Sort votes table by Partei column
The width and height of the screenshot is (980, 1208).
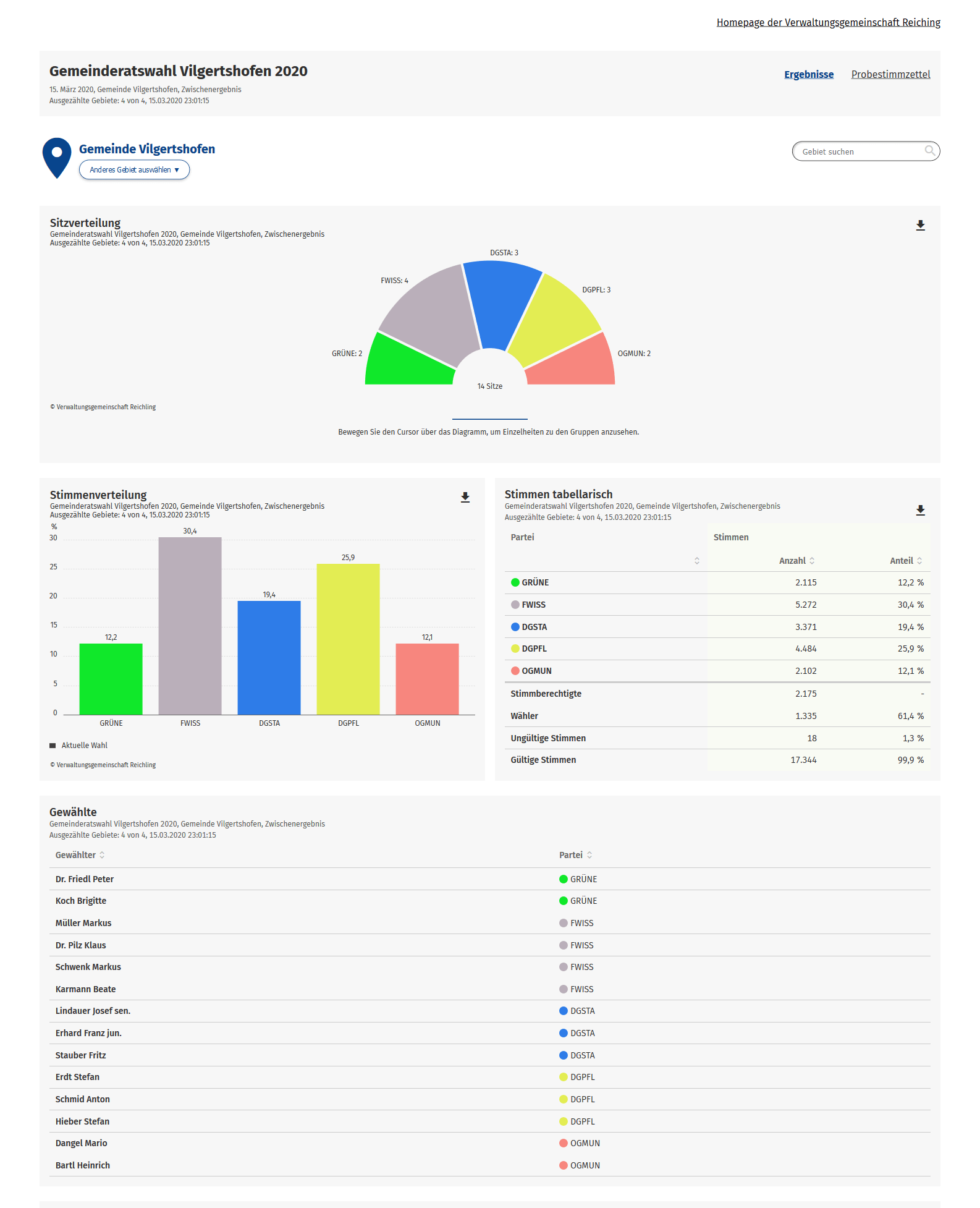(696, 561)
